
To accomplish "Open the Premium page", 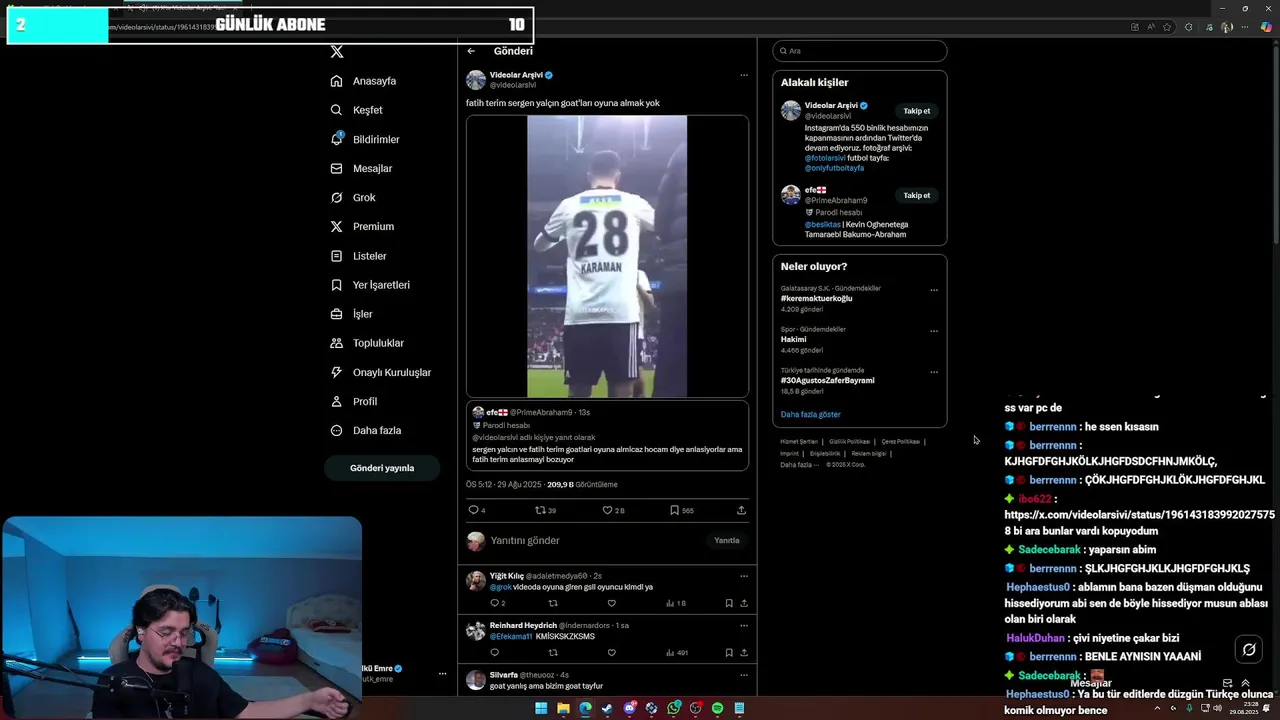I will 362,226.
